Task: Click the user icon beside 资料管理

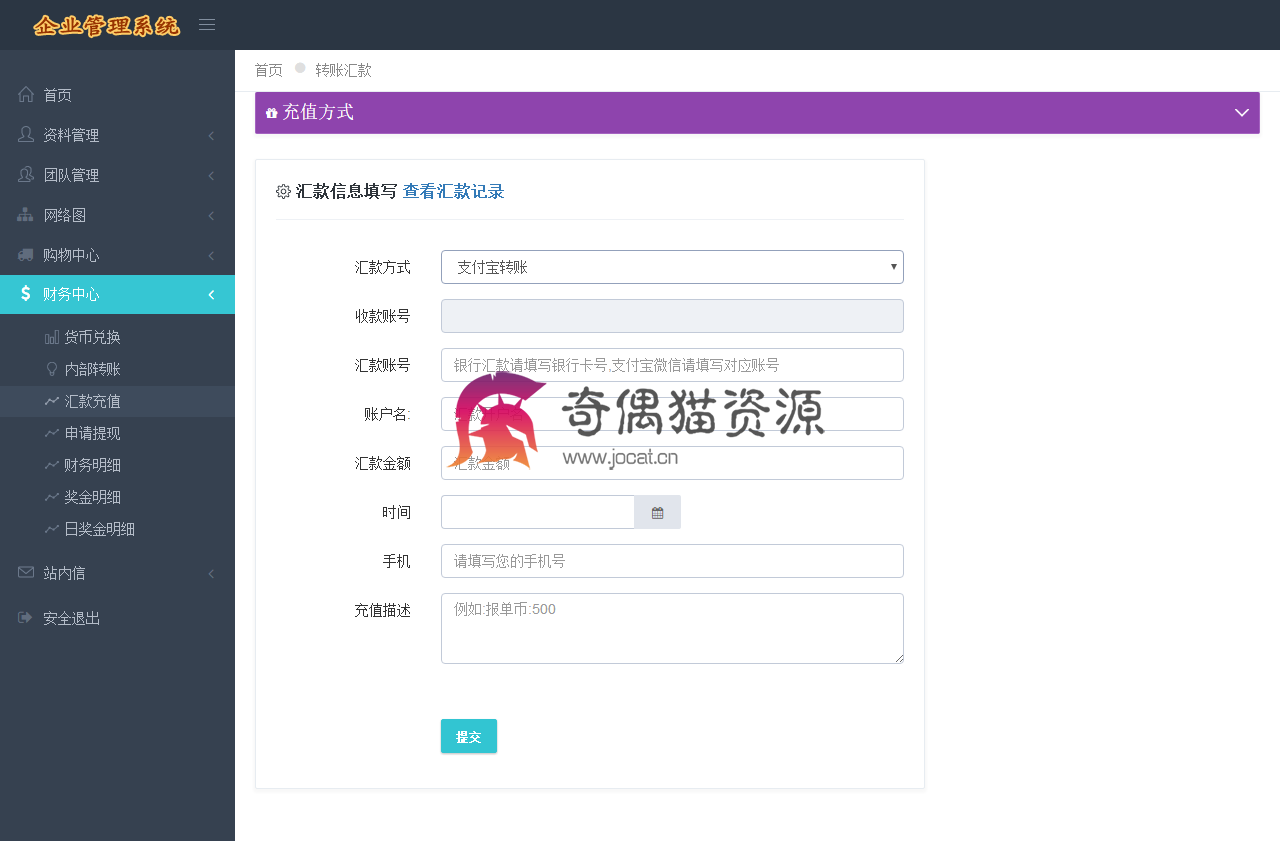Action: tap(26, 134)
